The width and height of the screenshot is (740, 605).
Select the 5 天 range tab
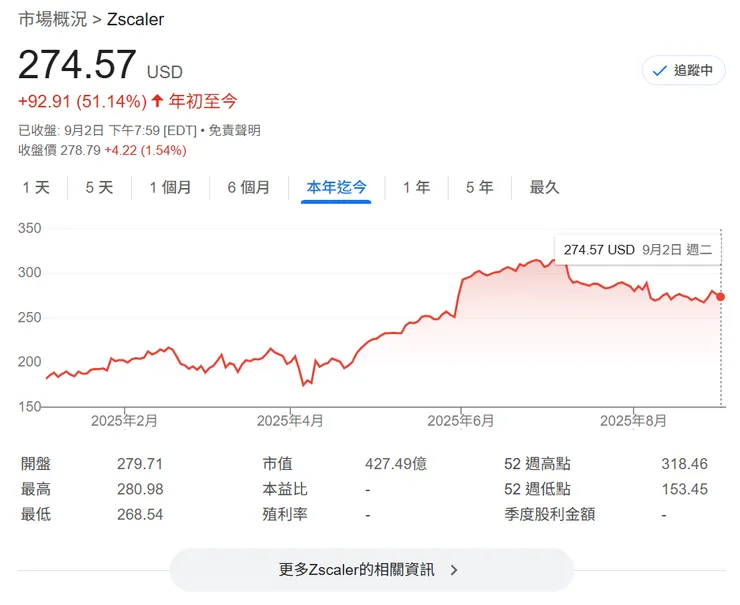[99, 187]
